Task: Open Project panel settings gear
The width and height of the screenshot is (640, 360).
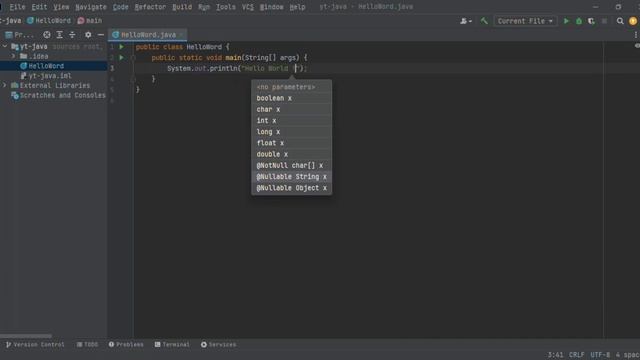Action: (x=88, y=35)
